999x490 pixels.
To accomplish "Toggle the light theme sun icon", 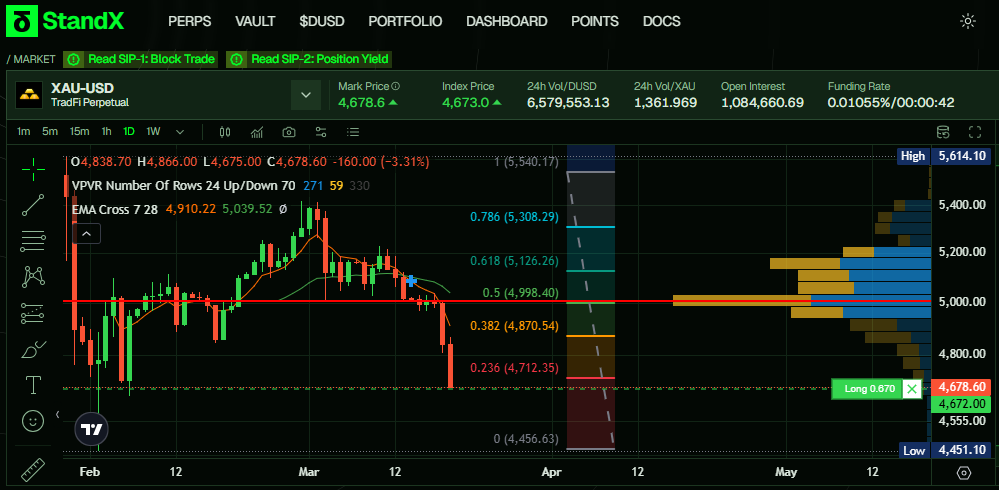I will pyautogui.click(x=968, y=21).
